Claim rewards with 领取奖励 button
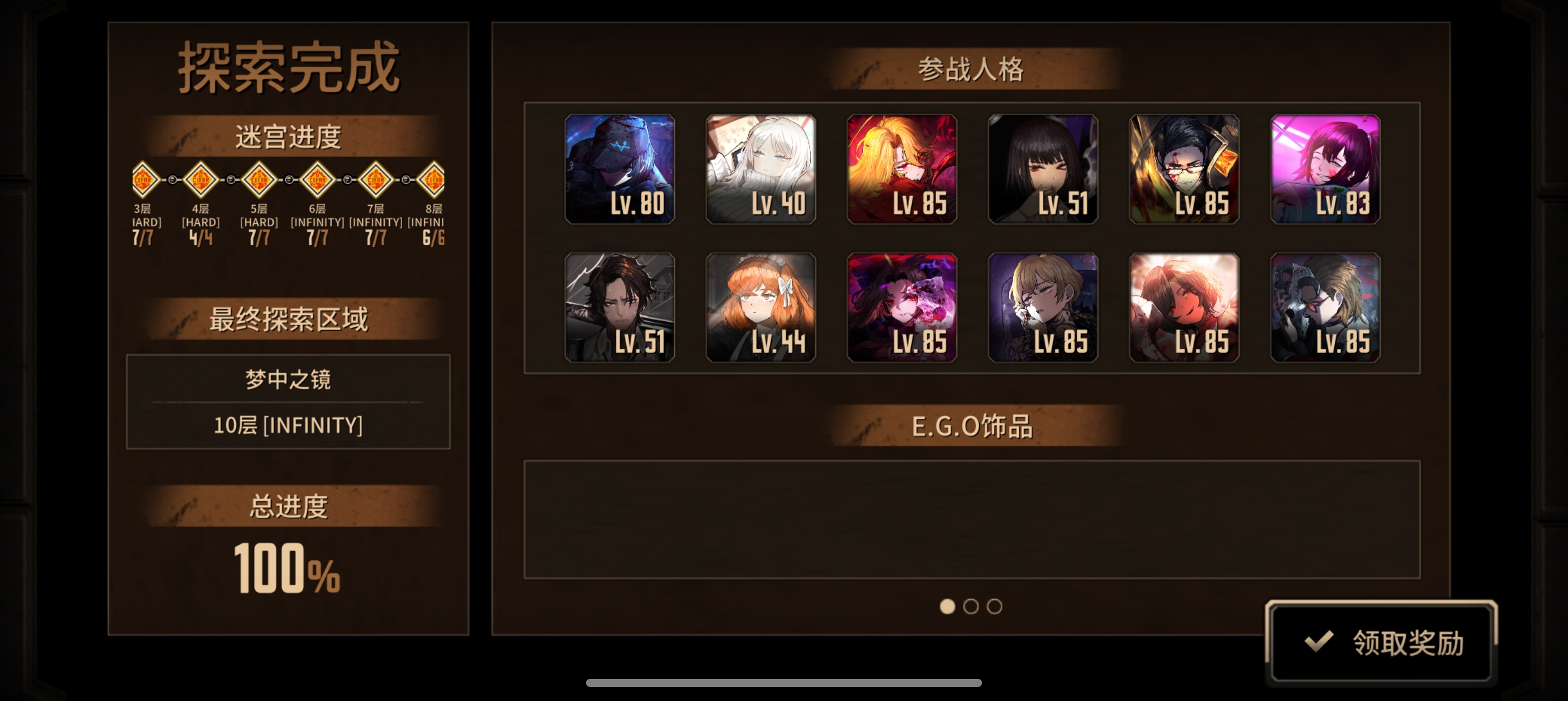 click(1381, 642)
